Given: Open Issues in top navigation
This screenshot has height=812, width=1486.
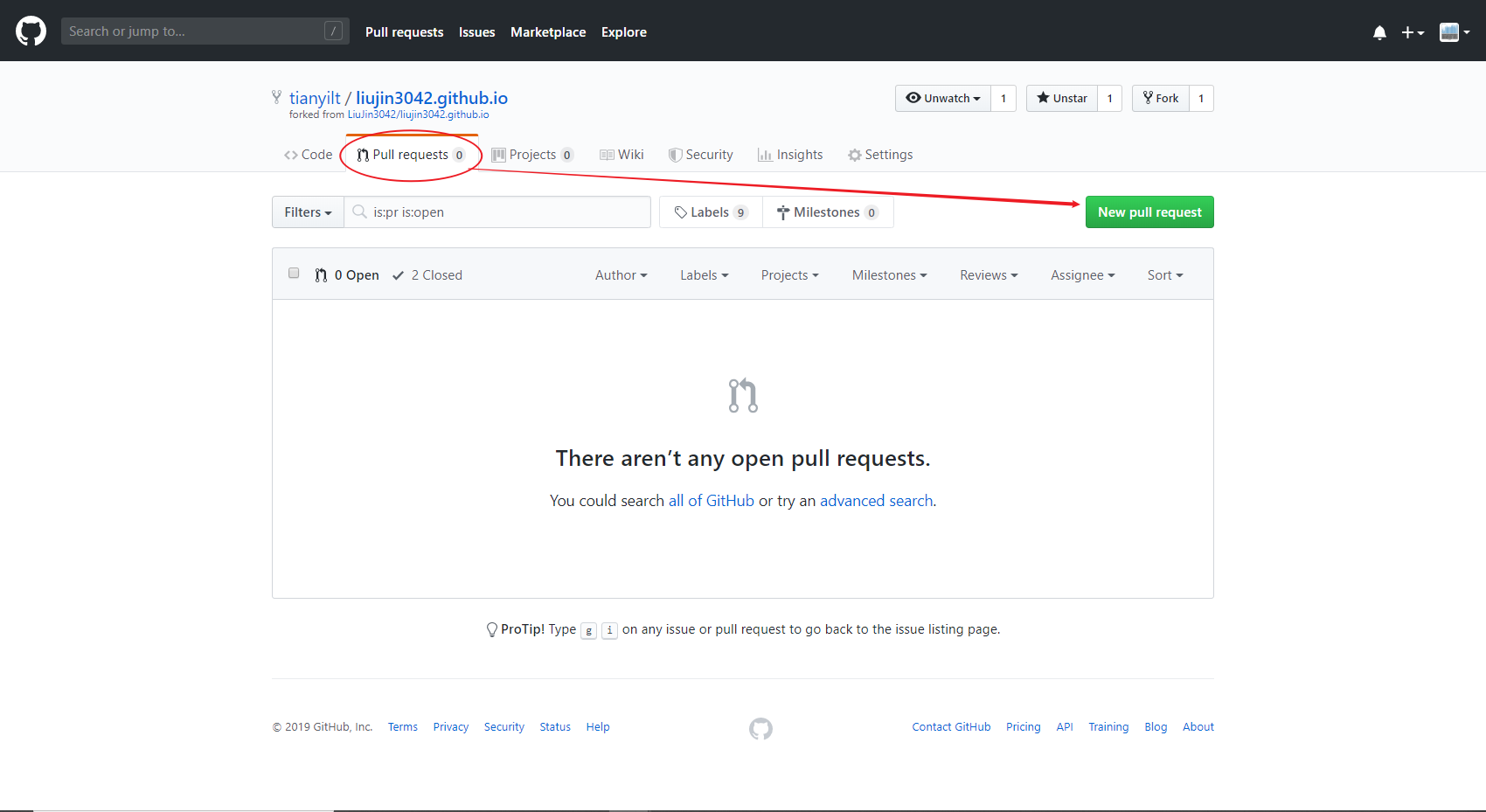Looking at the screenshot, I should tap(476, 32).
